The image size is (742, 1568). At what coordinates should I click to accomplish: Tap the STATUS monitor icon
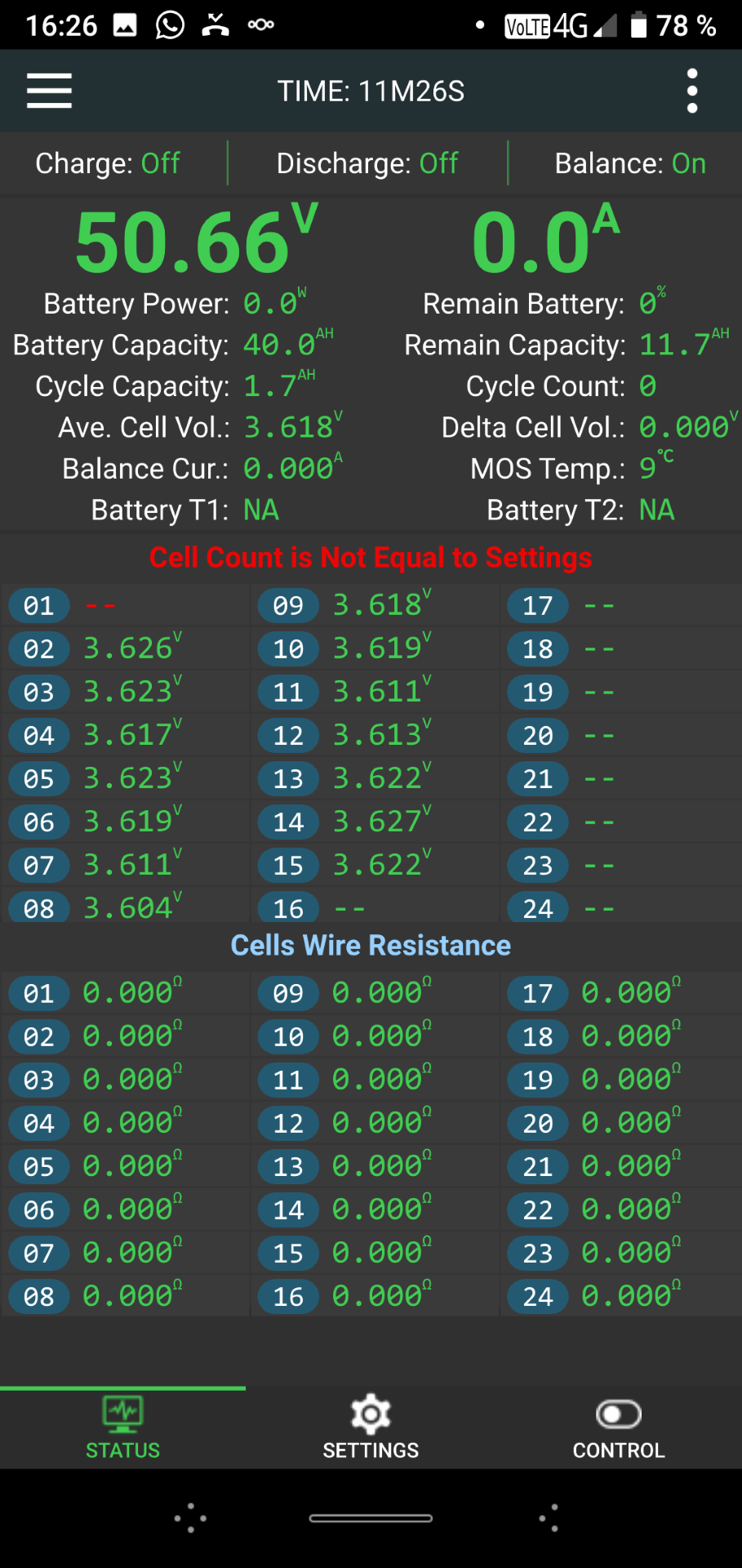point(122,1414)
